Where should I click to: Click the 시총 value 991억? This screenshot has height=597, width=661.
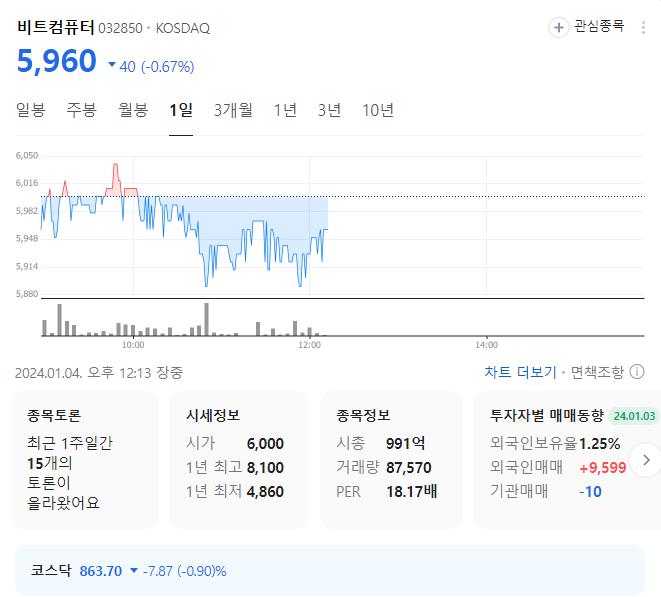click(x=406, y=444)
